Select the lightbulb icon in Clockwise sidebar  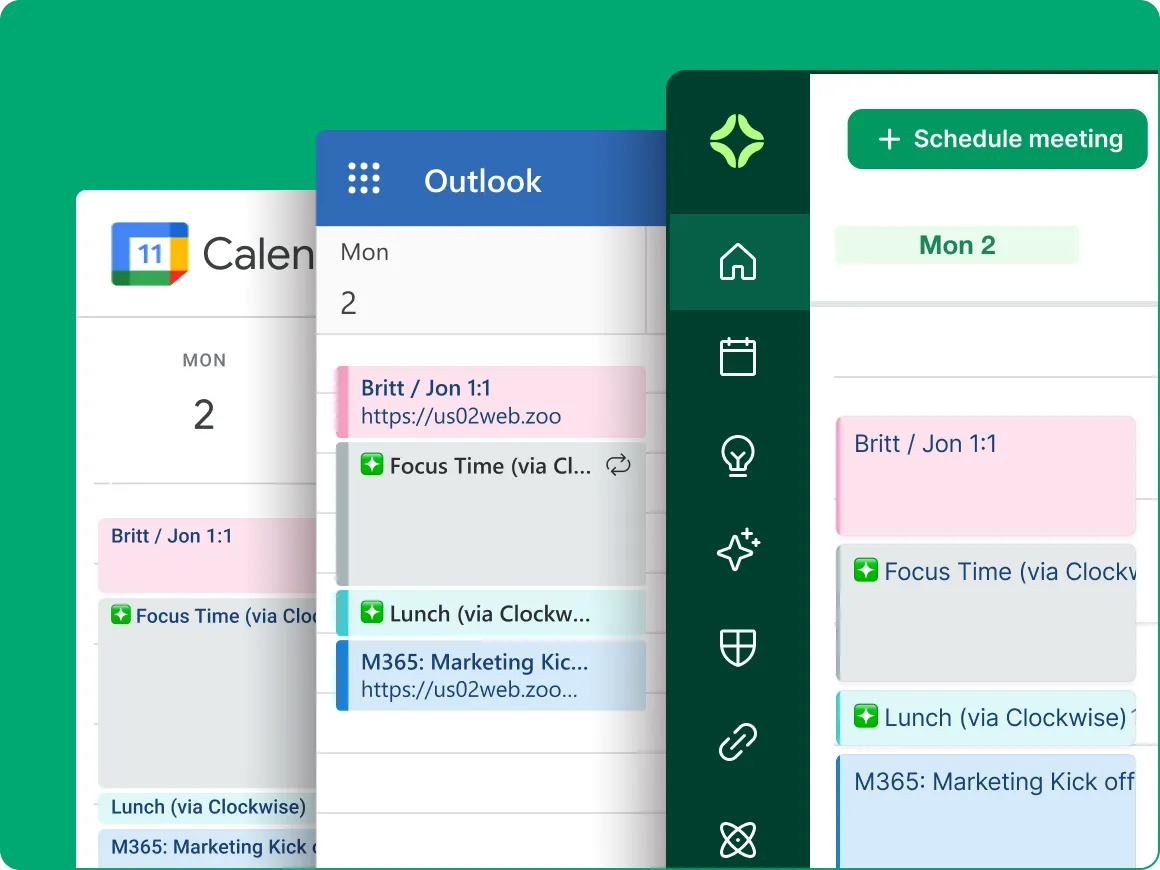(738, 456)
